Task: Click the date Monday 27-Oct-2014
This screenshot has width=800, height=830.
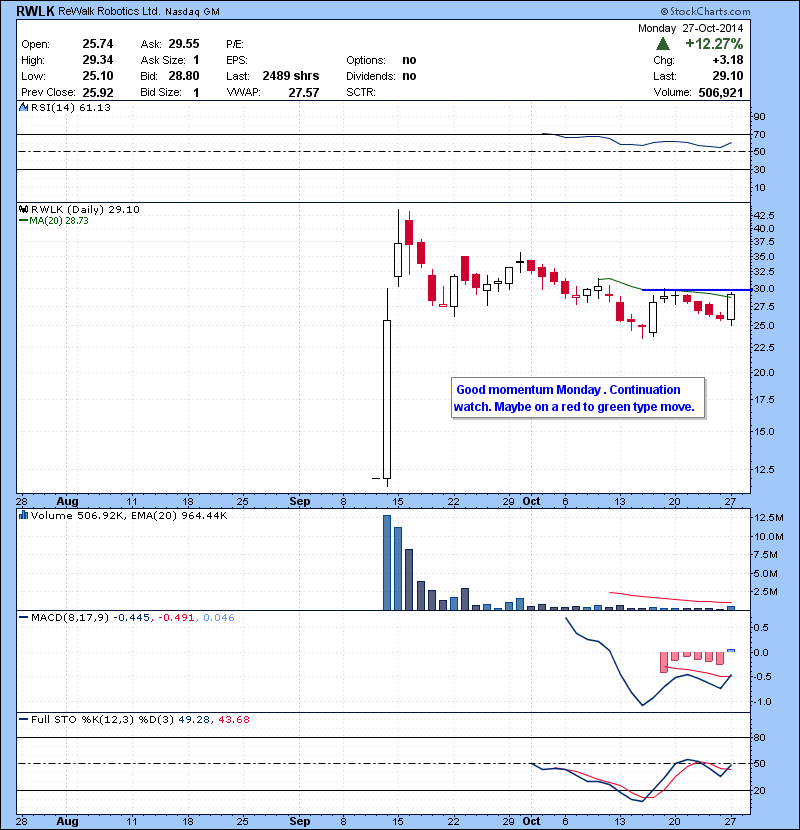Action: pos(690,28)
